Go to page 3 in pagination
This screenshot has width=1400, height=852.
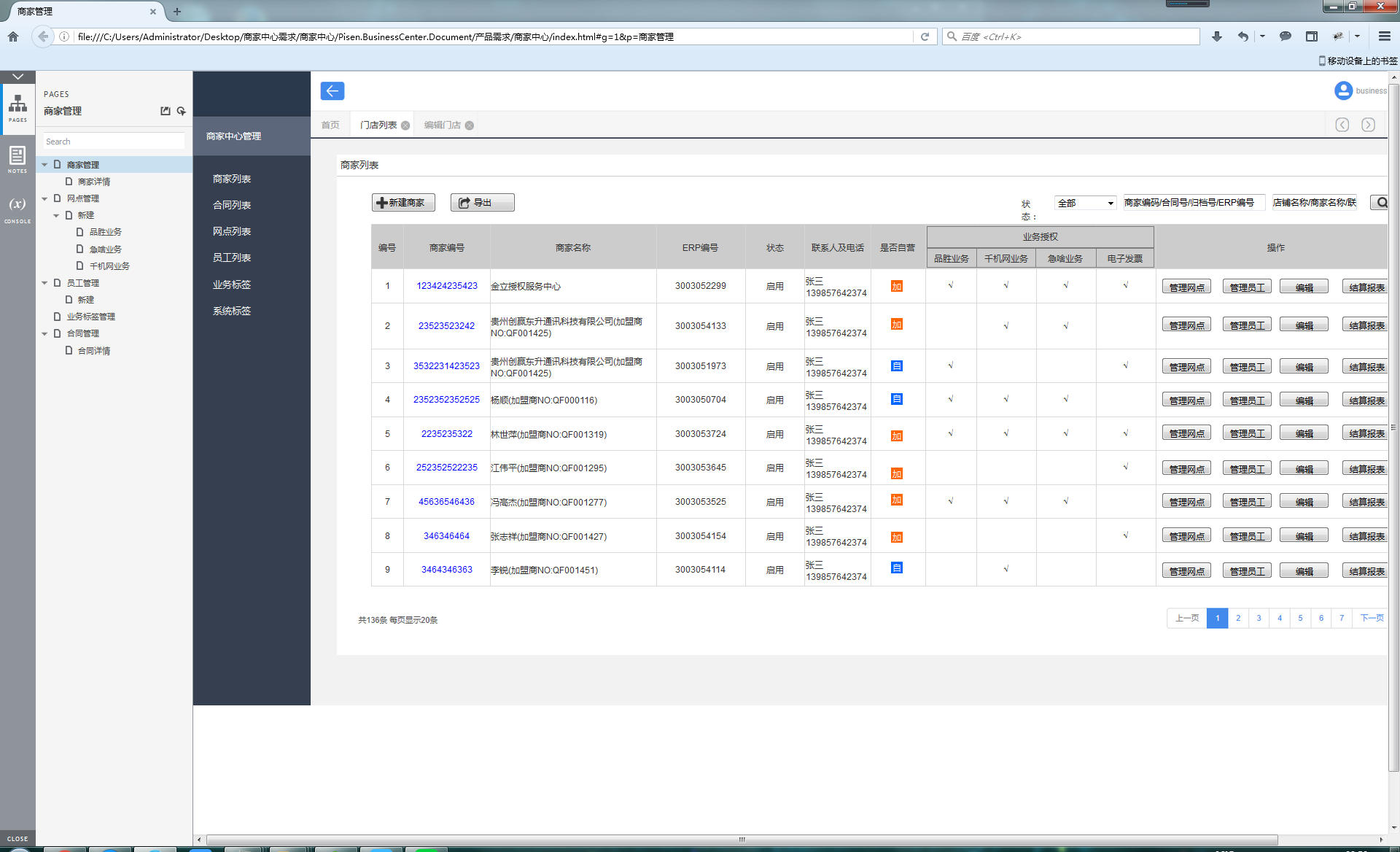(x=1259, y=618)
